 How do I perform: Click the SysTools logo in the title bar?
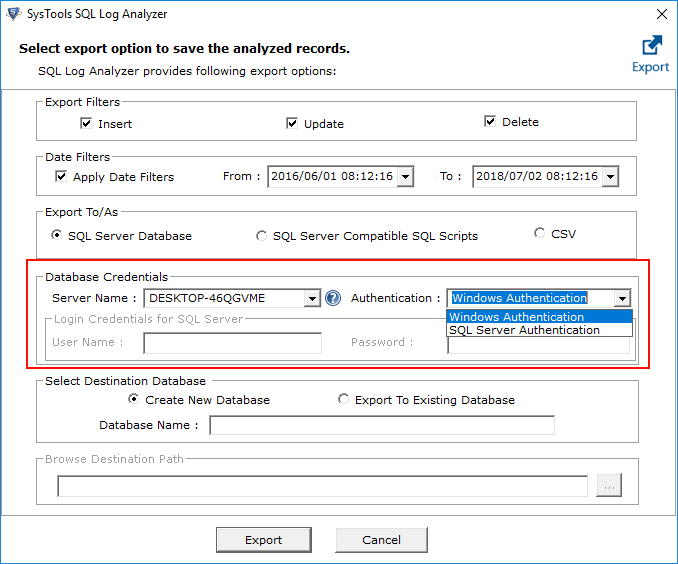[13, 14]
